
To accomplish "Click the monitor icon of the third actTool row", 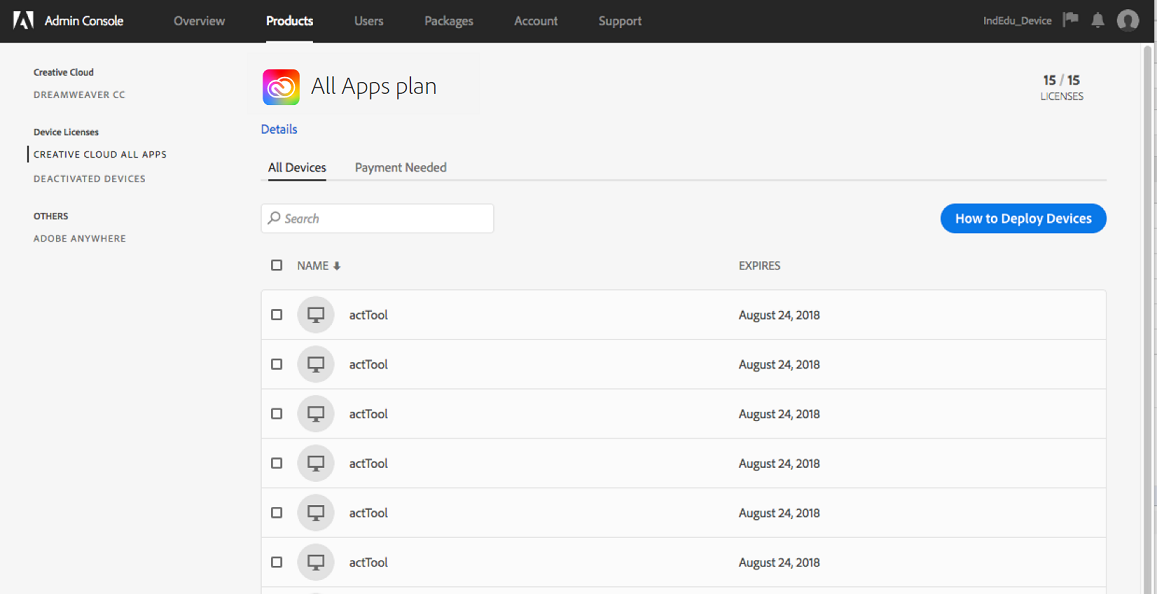I will click(316, 414).
